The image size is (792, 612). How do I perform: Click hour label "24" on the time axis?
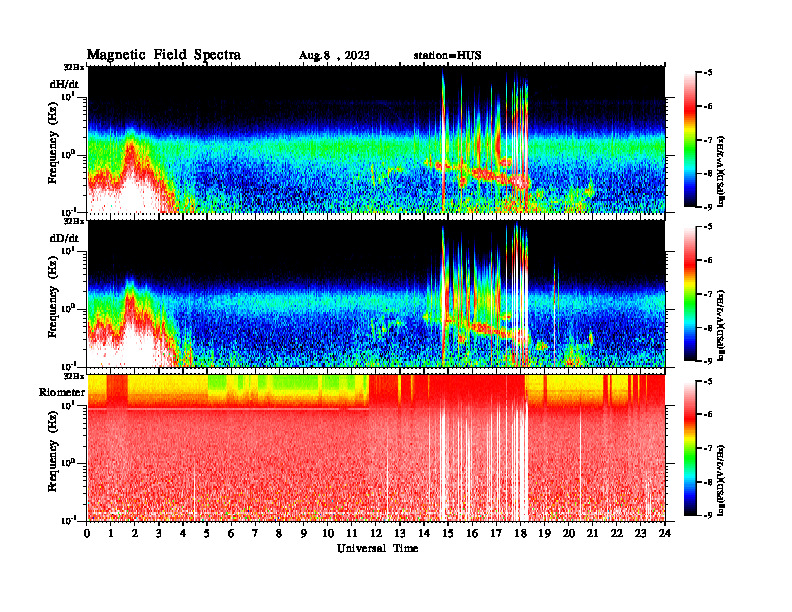click(x=665, y=533)
